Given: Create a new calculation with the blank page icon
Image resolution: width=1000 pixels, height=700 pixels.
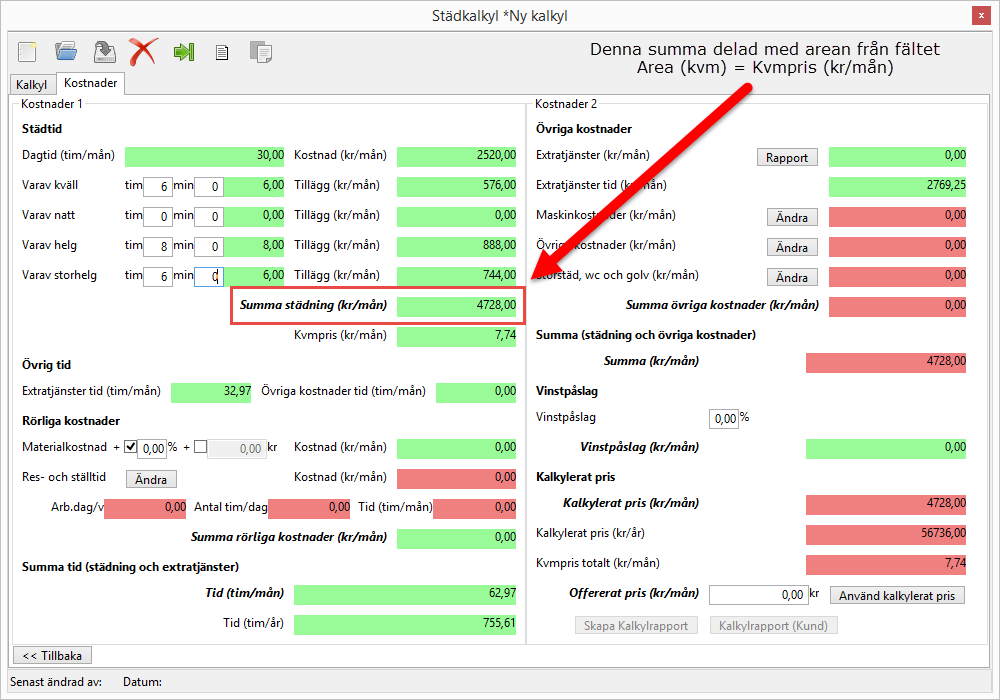Looking at the screenshot, I should click(27, 51).
